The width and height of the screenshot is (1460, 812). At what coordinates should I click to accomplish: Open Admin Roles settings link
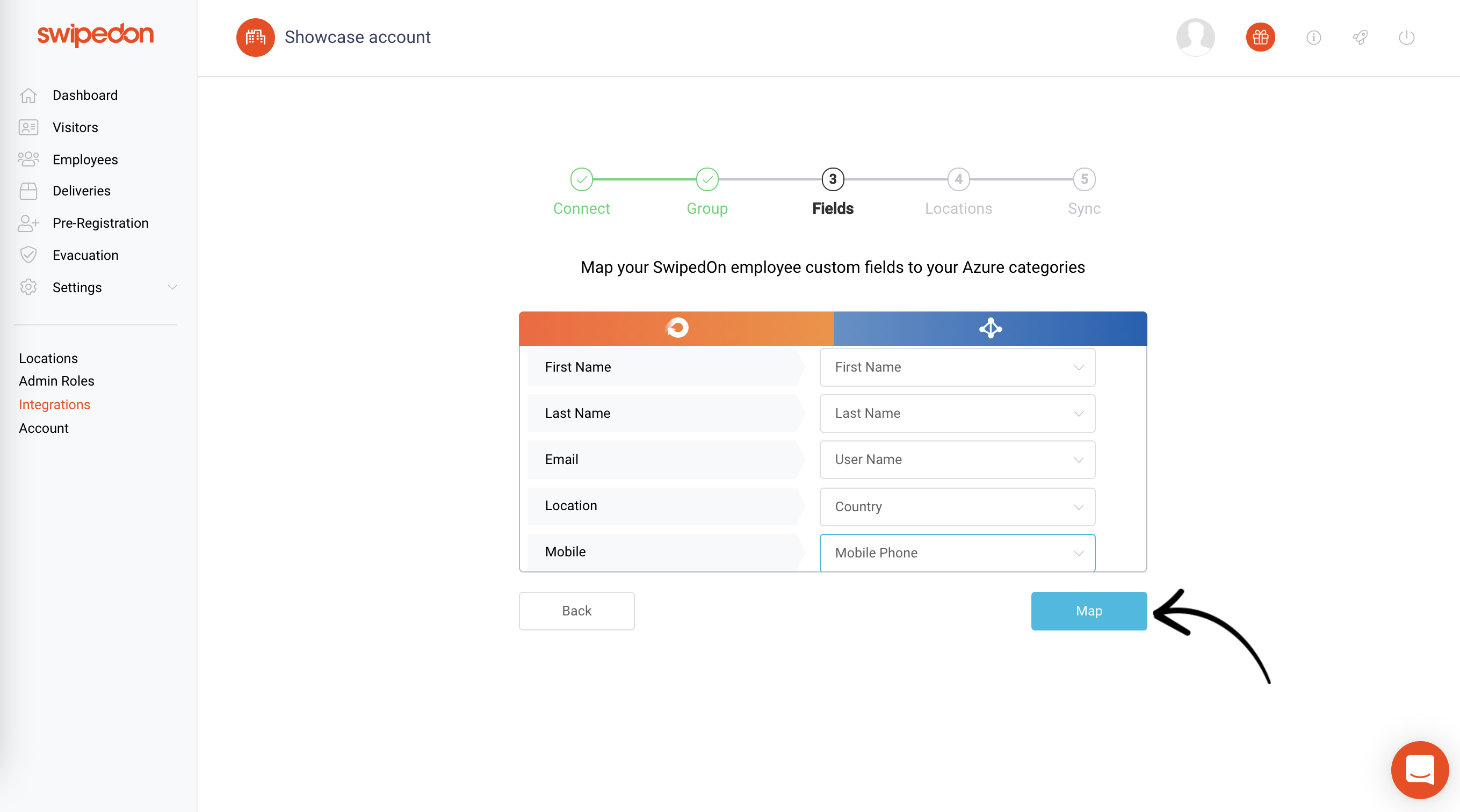[57, 381]
